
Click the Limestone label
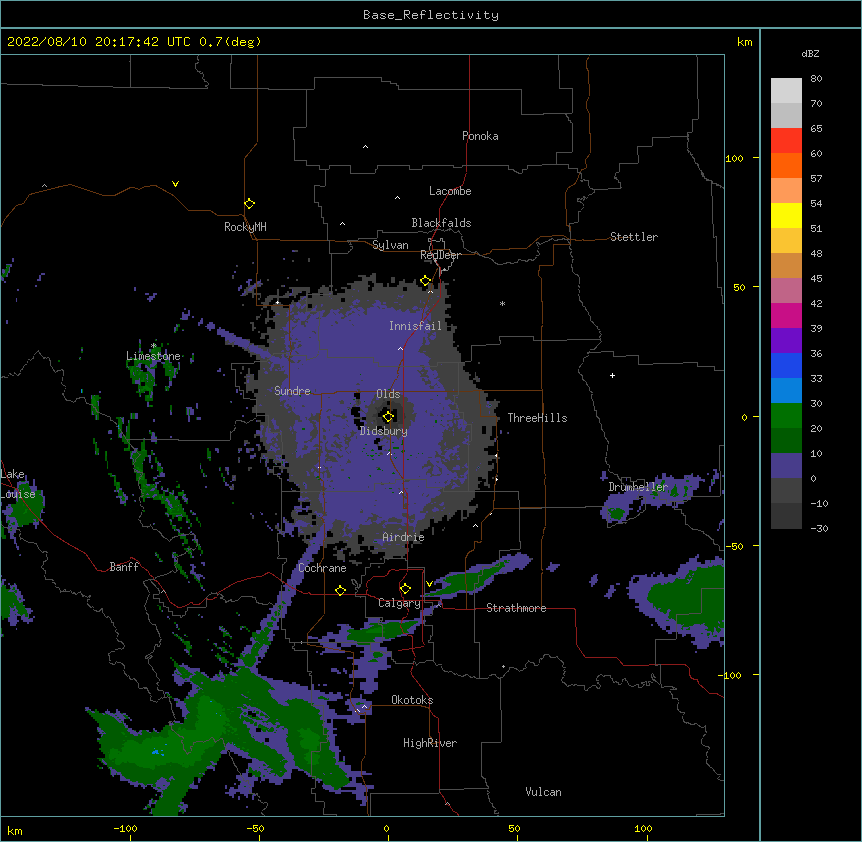click(153, 356)
